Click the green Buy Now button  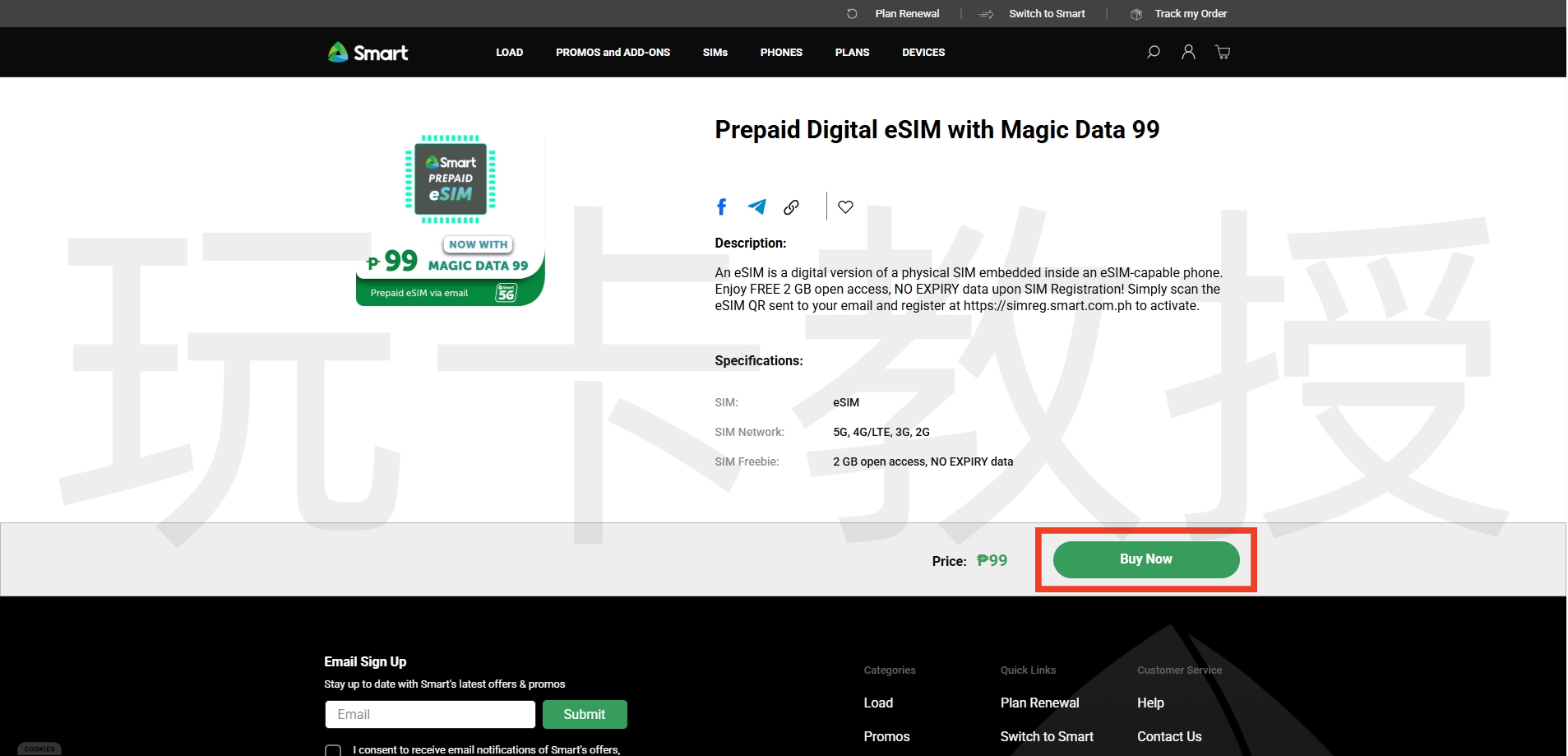tap(1146, 559)
